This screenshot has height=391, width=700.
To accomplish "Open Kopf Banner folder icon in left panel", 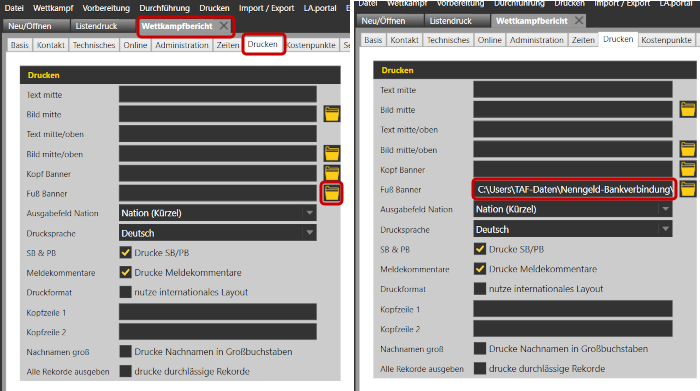I will point(332,173).
